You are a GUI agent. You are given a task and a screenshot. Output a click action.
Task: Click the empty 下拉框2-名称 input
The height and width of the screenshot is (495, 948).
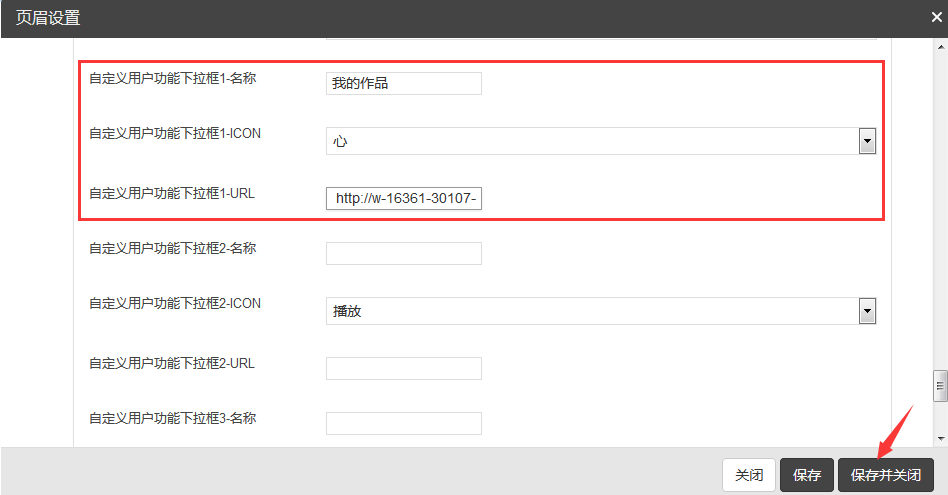coord(404,253)
